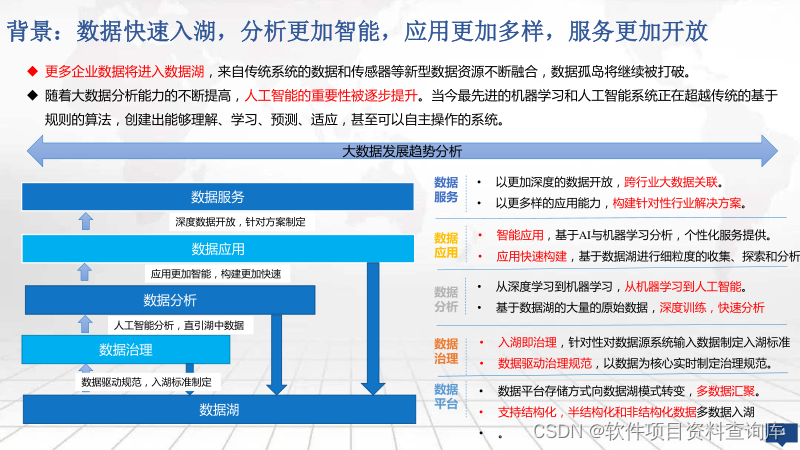800x450 pixels.
Task: Click red text 构建针对性行业解决方案
Action: pos(677,203)
